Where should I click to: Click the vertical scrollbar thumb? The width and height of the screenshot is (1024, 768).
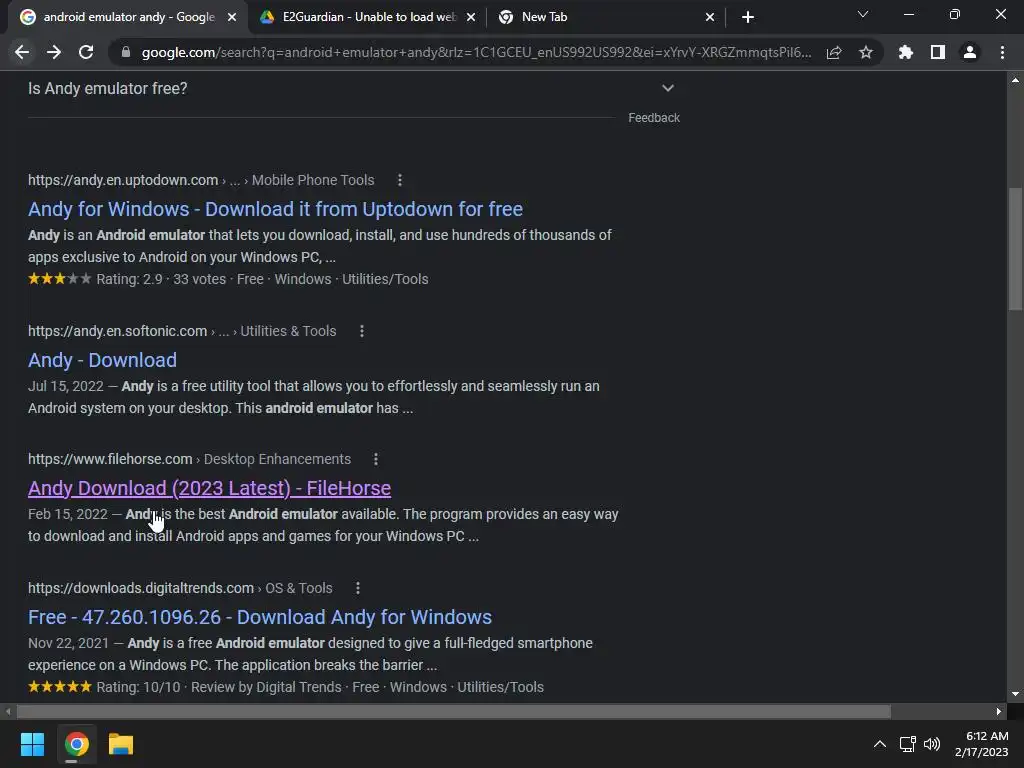pyautogui.click(x=1015, y=249)
